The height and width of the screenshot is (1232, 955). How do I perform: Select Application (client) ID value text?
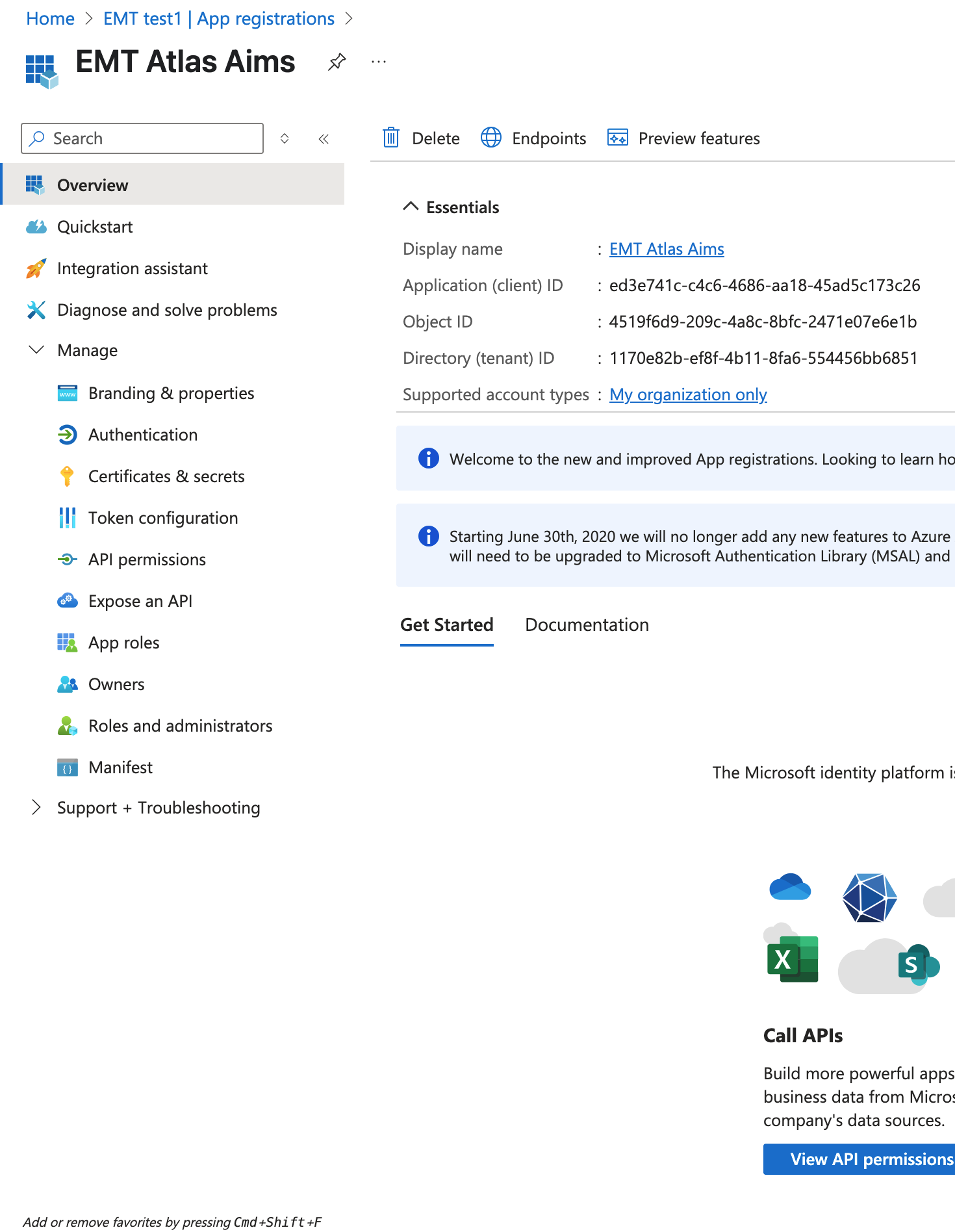point(765,285)
